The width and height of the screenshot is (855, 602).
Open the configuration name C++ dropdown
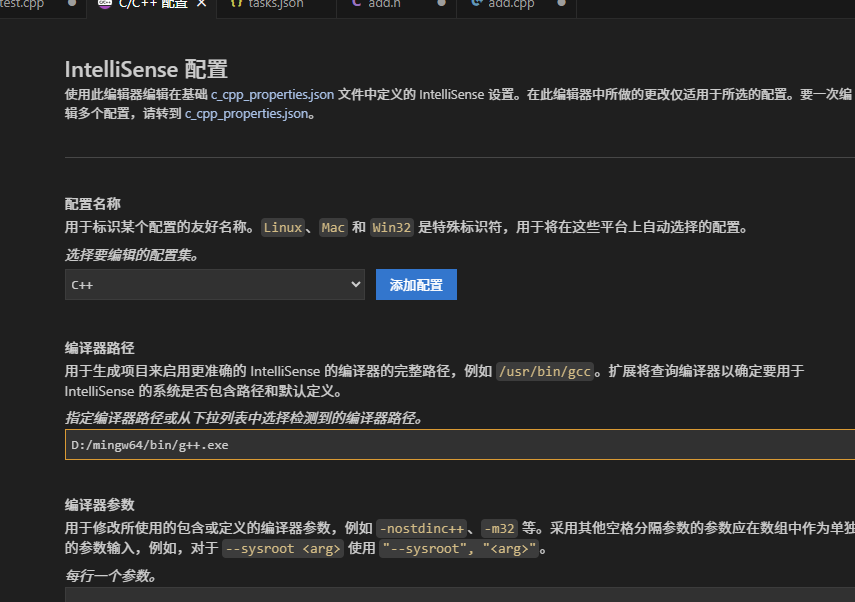click(x=215, y=285)
